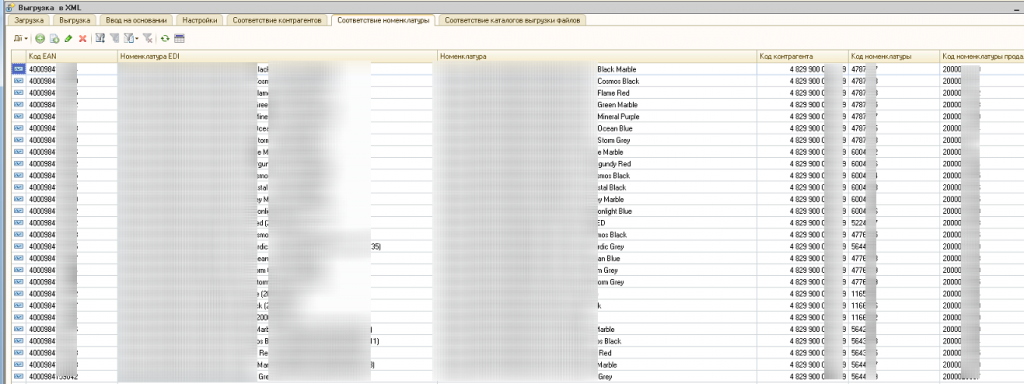
Task: Clear the filter with the crossed funnel icon
Action: coord(148,39)
